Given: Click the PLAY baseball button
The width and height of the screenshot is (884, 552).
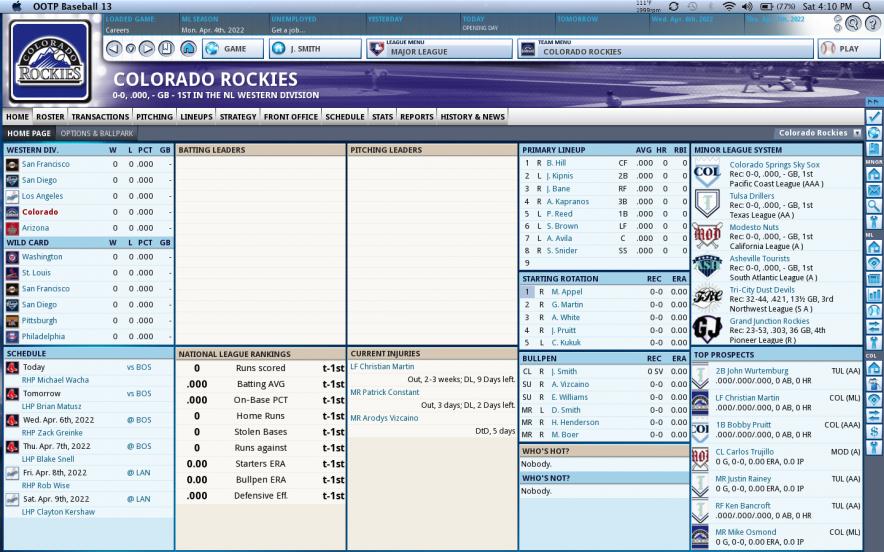Looking at the screenshot, I should tap(848, 48).
